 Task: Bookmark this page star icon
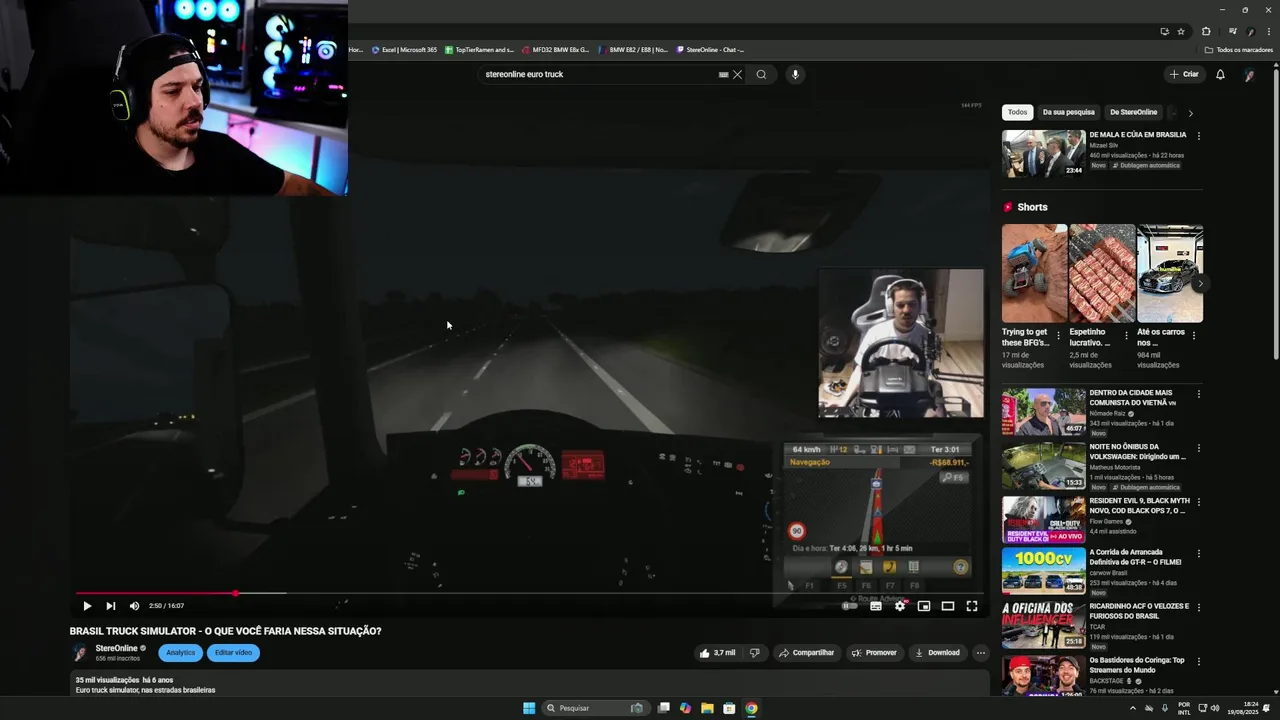click(x=1181, y=31)
